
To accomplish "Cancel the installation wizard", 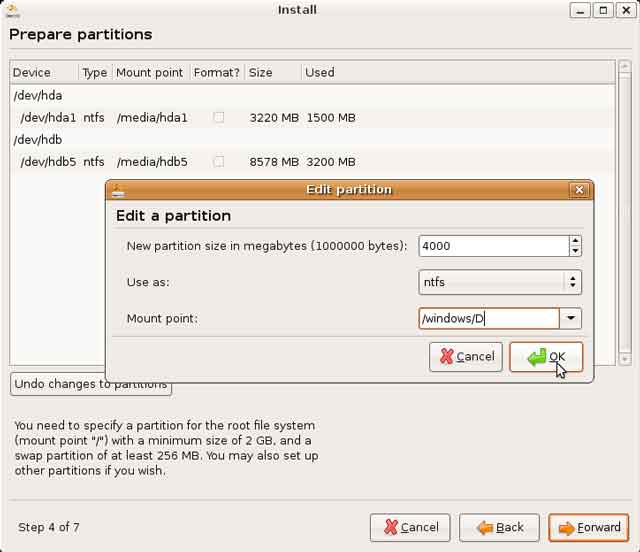I will click(x=409, y=528).
